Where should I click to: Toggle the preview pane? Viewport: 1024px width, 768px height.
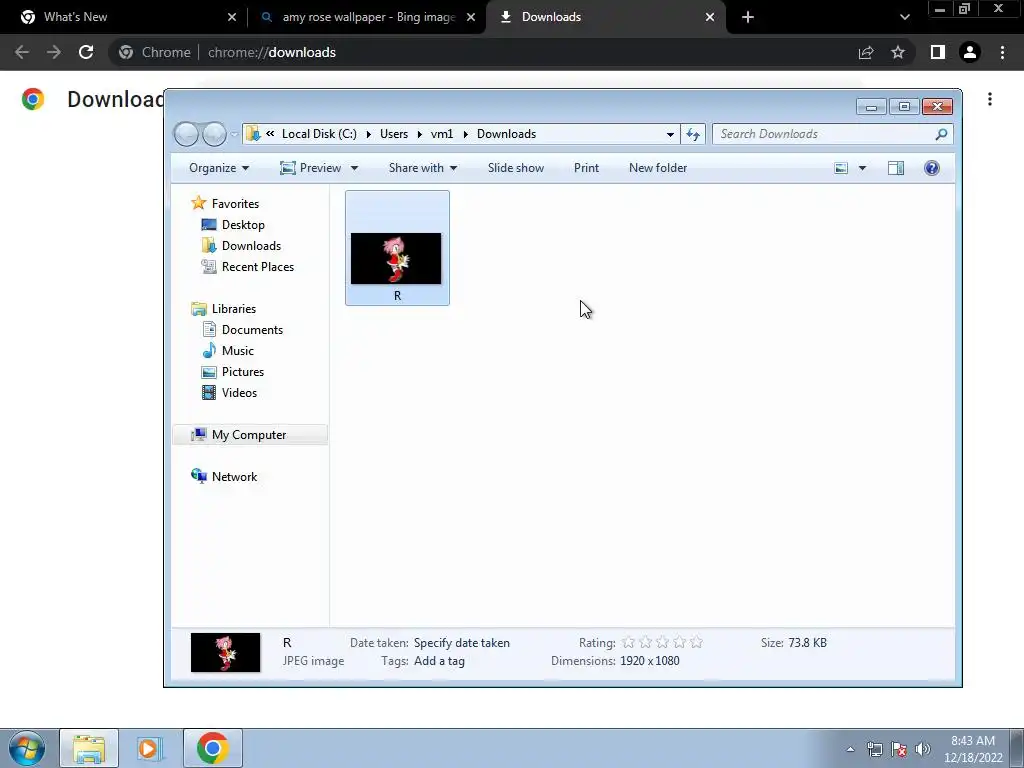click(x=896, y=168)
